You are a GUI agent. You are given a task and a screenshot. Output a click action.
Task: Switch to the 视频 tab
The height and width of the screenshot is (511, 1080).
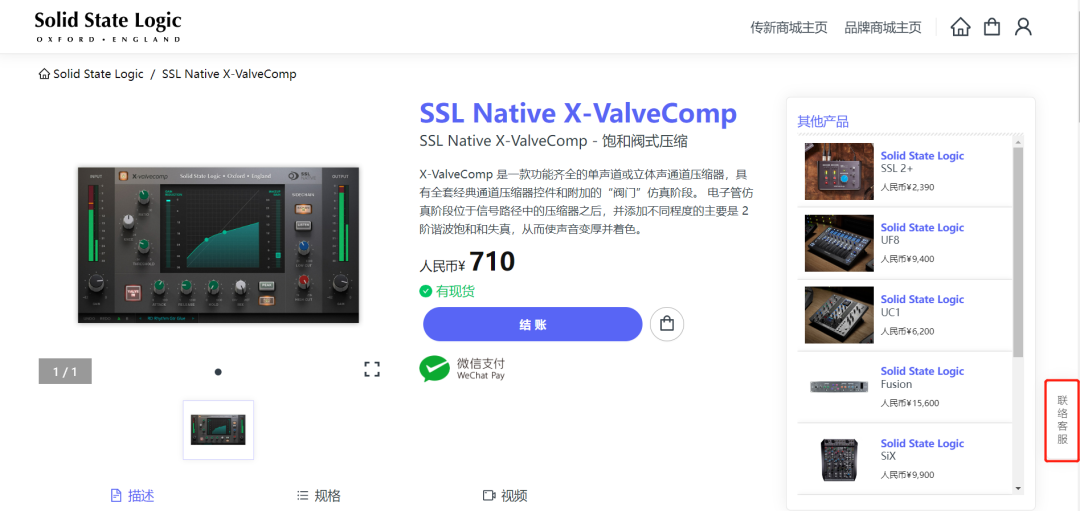[505, 496]
